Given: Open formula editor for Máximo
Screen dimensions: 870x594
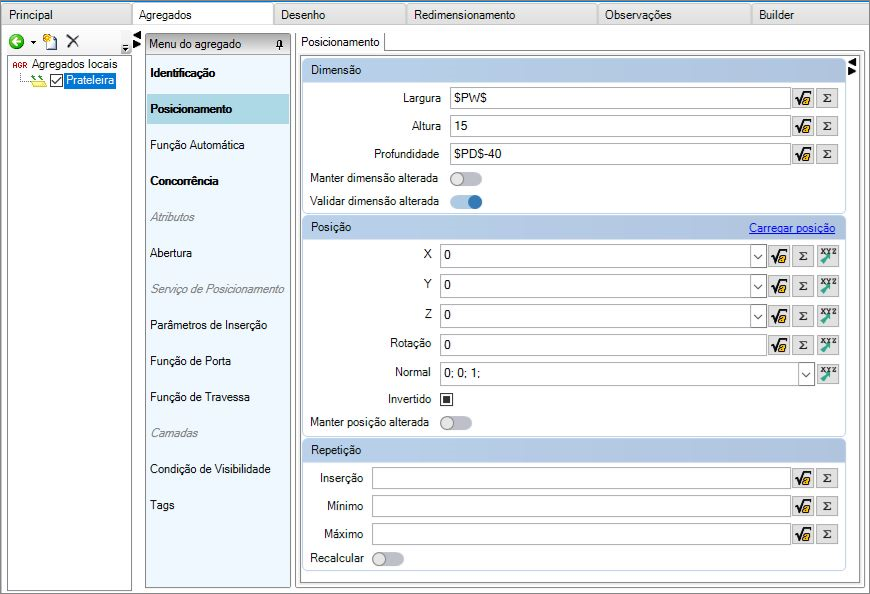Looking at the screenshot, I should tap(803, 534).
